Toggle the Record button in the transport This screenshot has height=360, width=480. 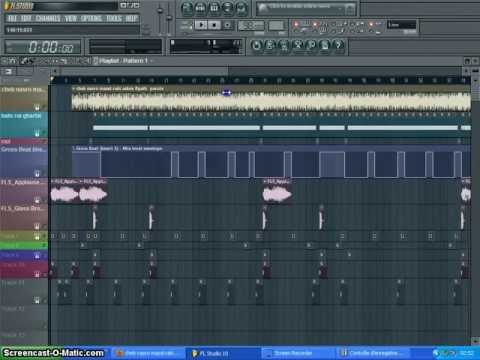pyautogui.click(x=228, y=25)
